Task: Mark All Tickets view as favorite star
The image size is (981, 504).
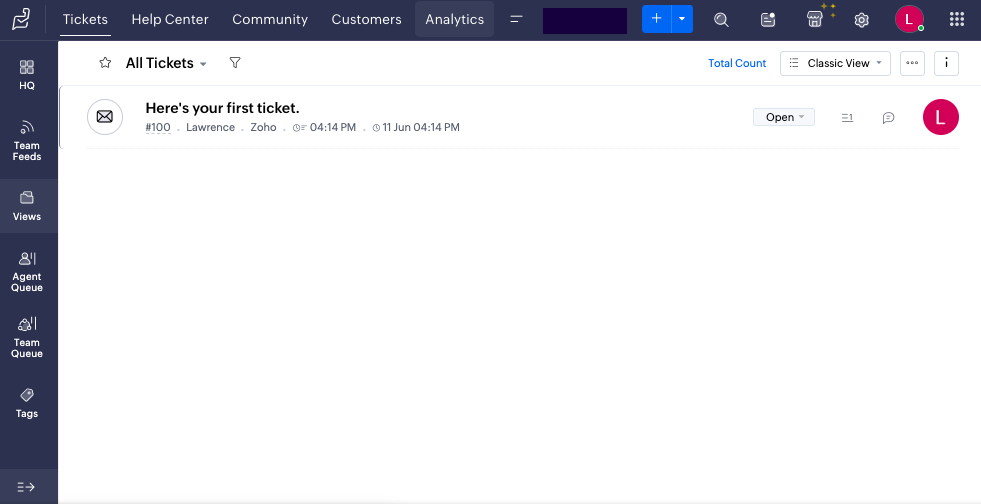Action: coord(105,63)
